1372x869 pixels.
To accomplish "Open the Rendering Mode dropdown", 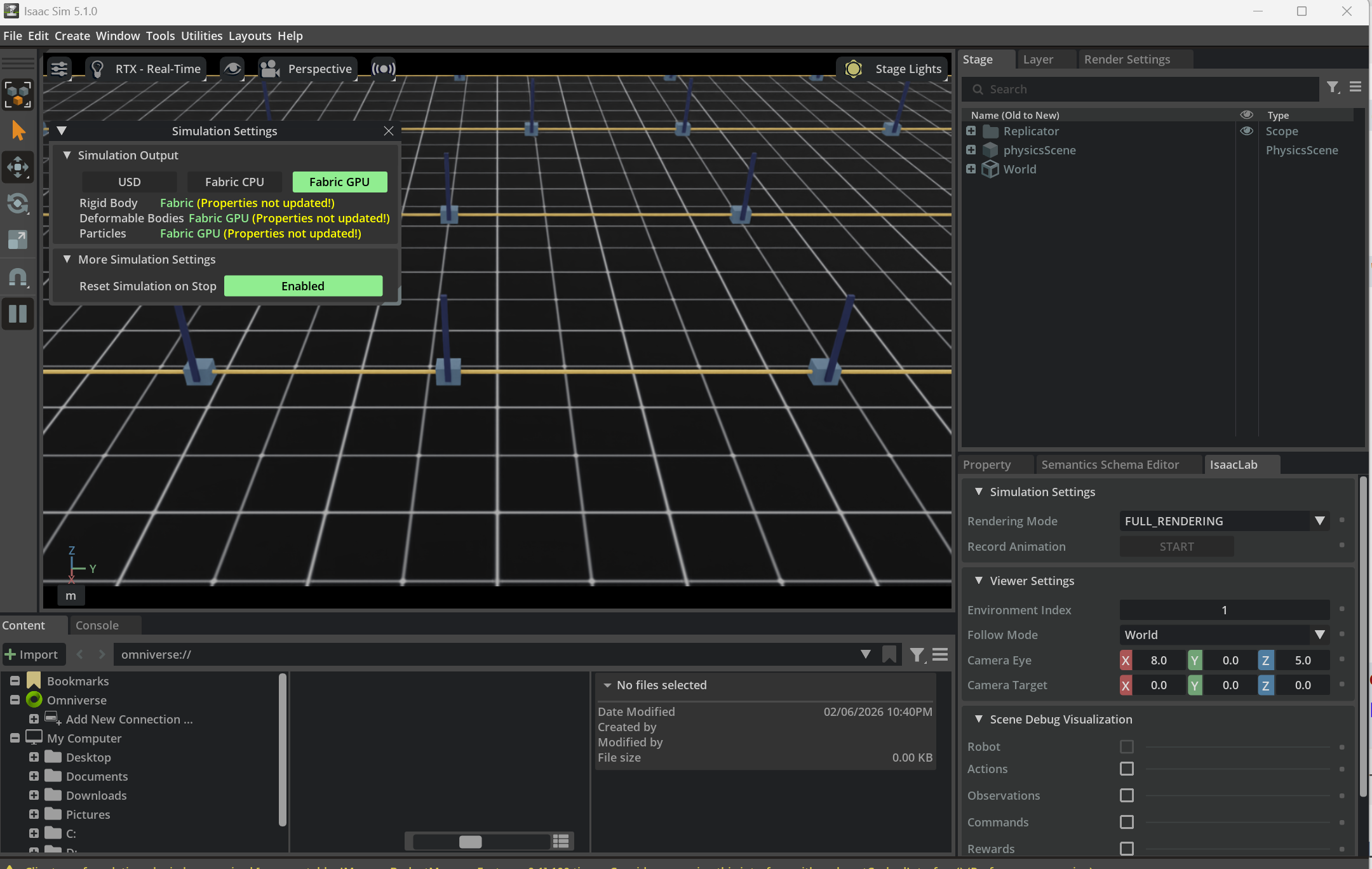I will (1319, 521).
